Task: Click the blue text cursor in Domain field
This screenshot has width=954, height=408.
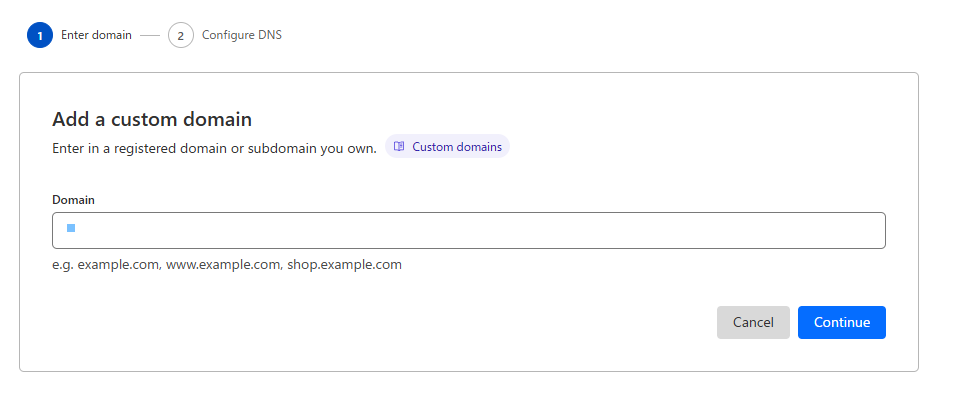Action: 71,228
